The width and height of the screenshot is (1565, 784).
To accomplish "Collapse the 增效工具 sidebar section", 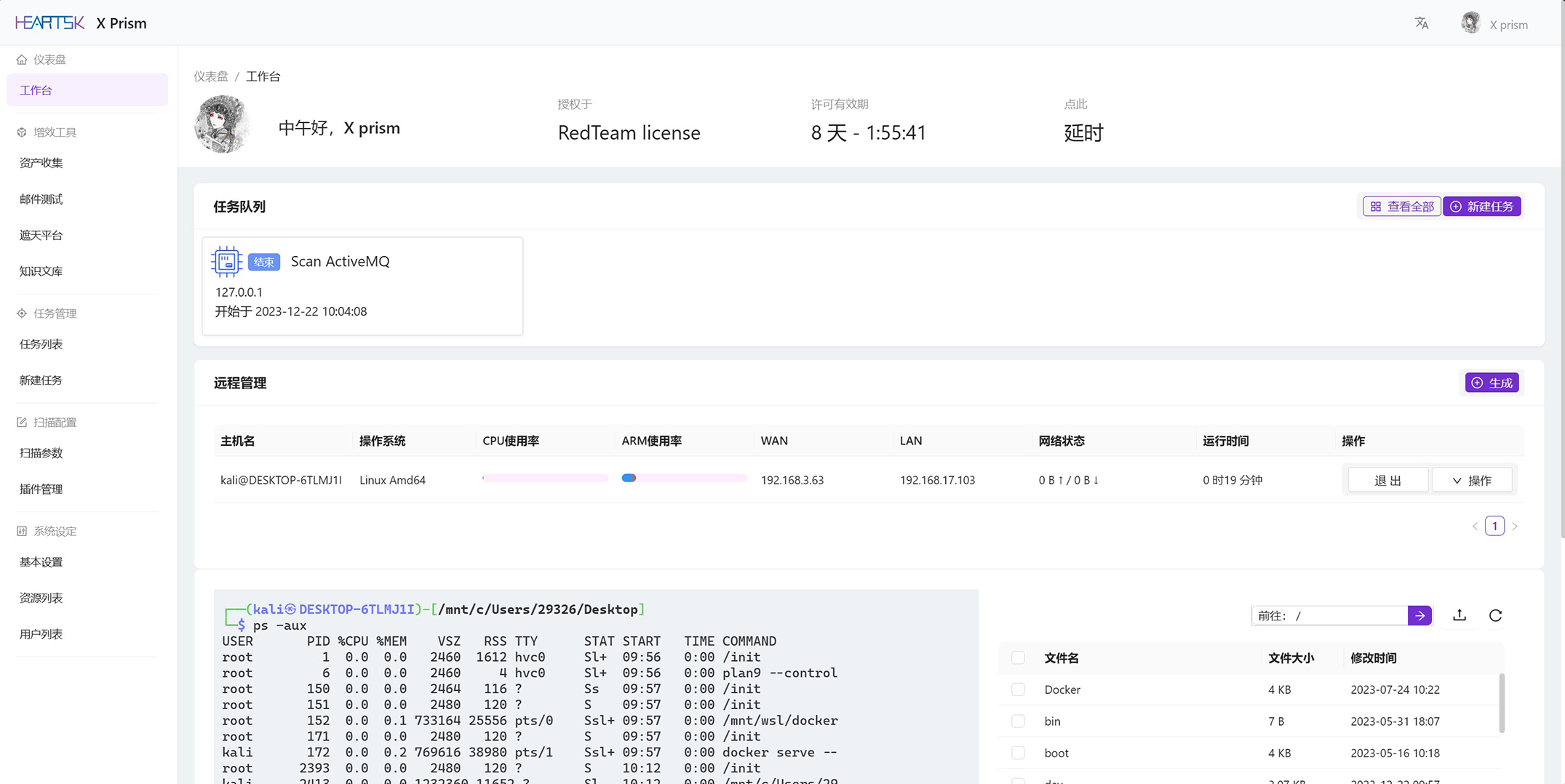I will pyautogui.click(x=55, y=132).
